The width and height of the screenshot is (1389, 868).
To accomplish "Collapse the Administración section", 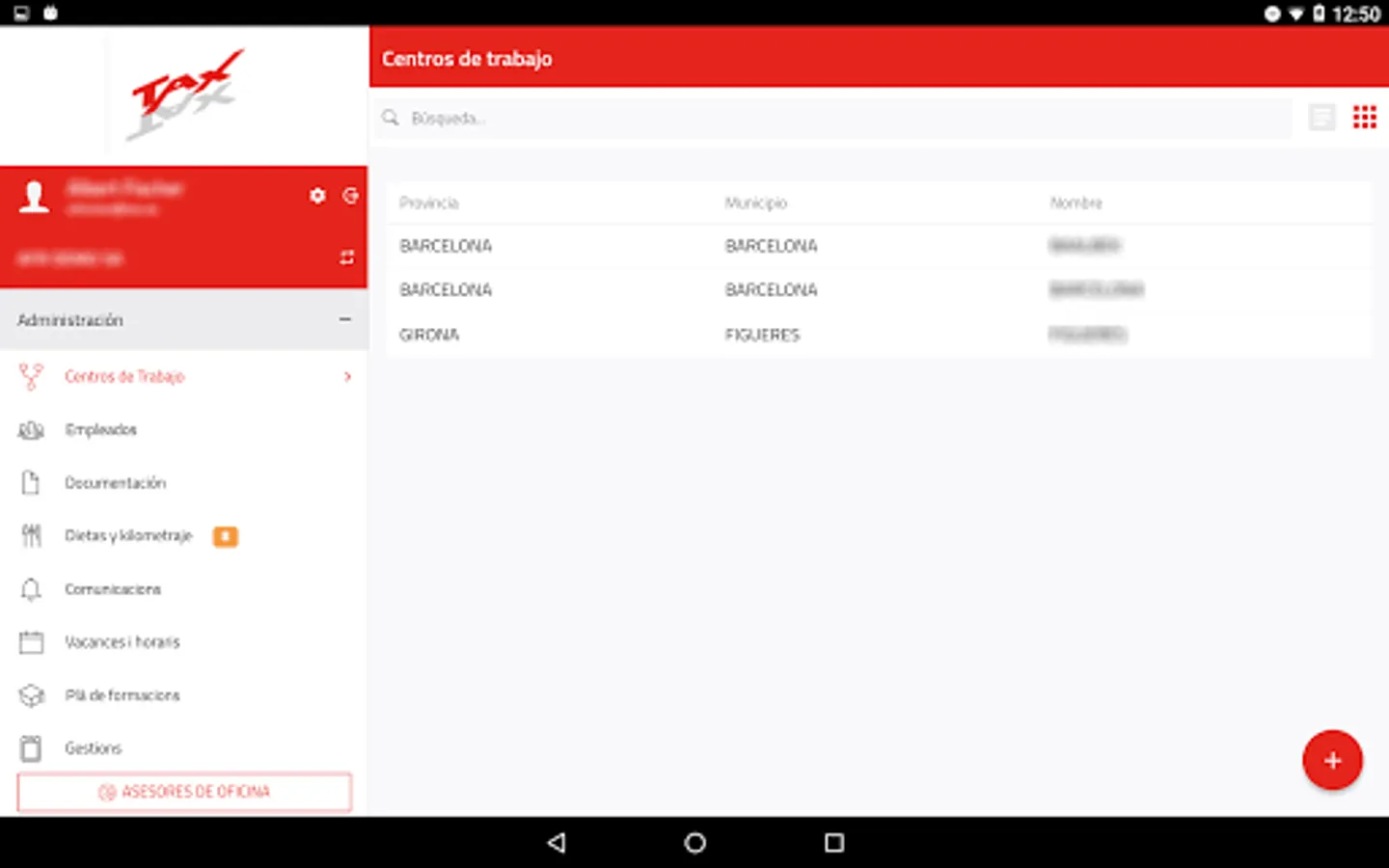I will point(345,319).
